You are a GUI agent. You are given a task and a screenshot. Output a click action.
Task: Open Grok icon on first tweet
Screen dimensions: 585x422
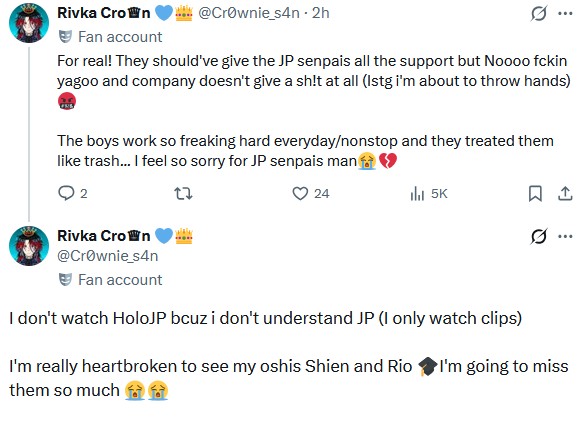pyautogui.click(x=539, y=14)
